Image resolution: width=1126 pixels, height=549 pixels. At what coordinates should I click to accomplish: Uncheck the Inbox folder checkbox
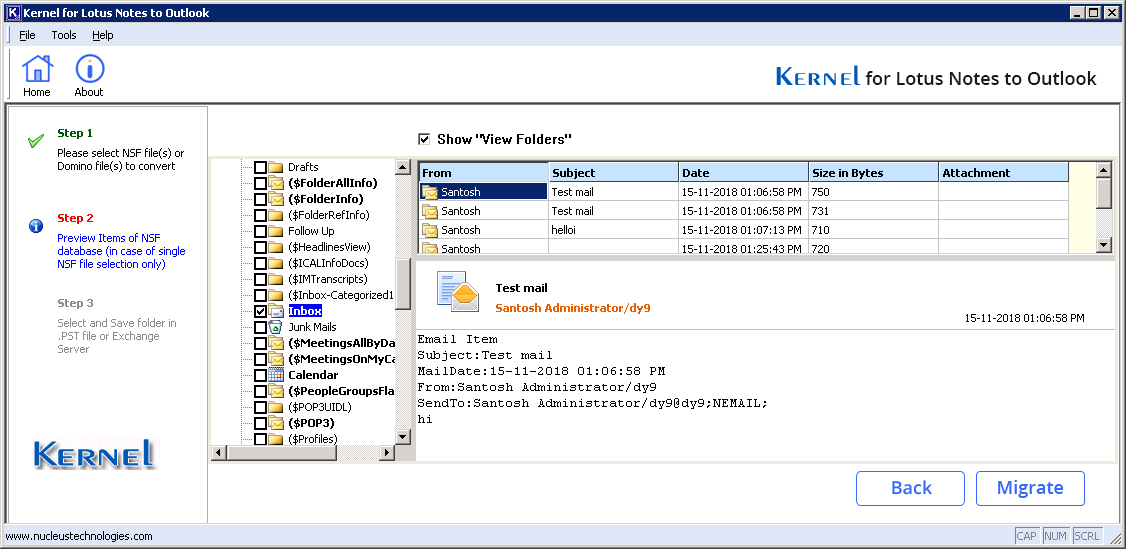coord(260,311)
